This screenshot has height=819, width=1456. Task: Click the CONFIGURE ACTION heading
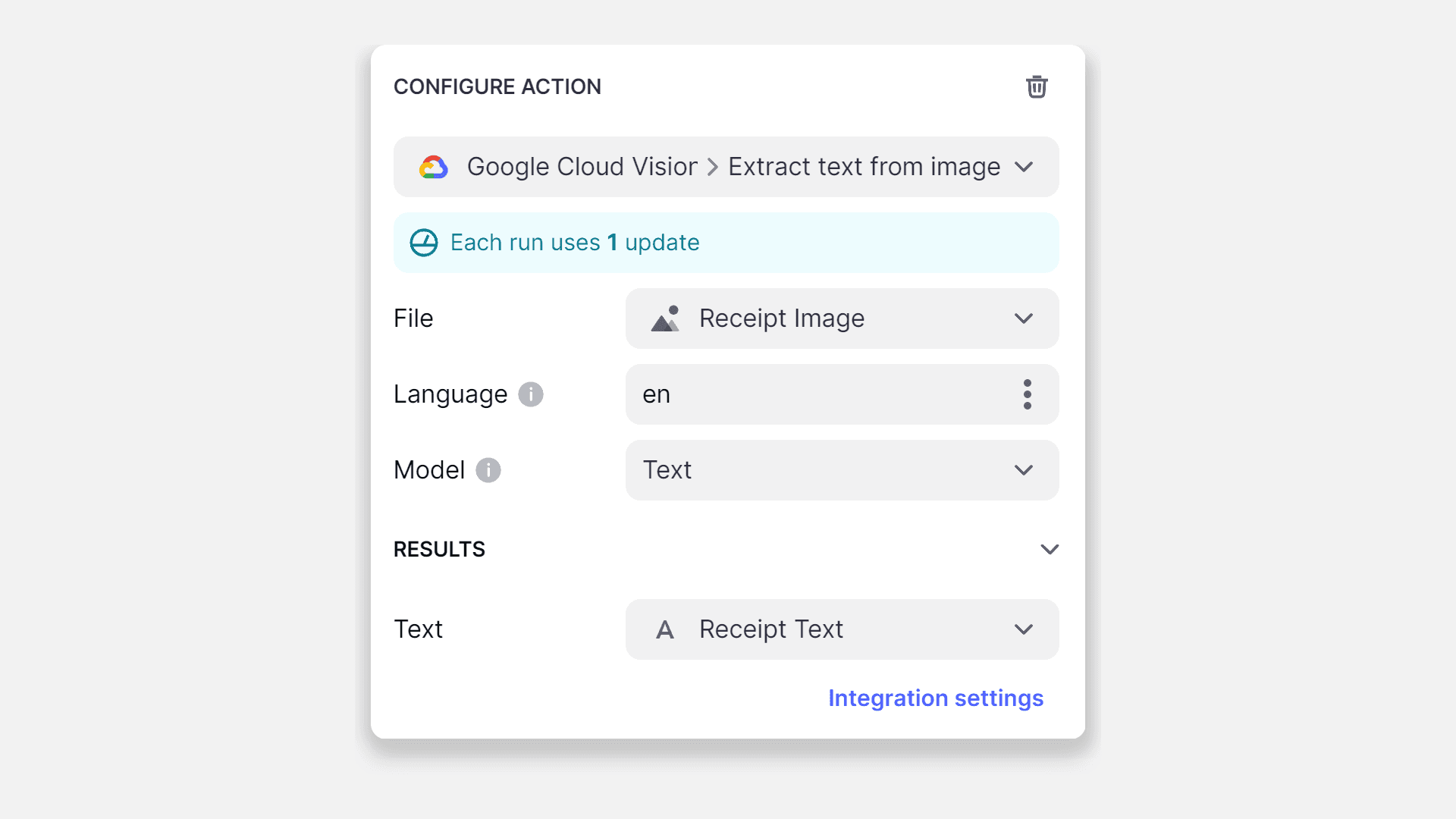pos(497,87)
